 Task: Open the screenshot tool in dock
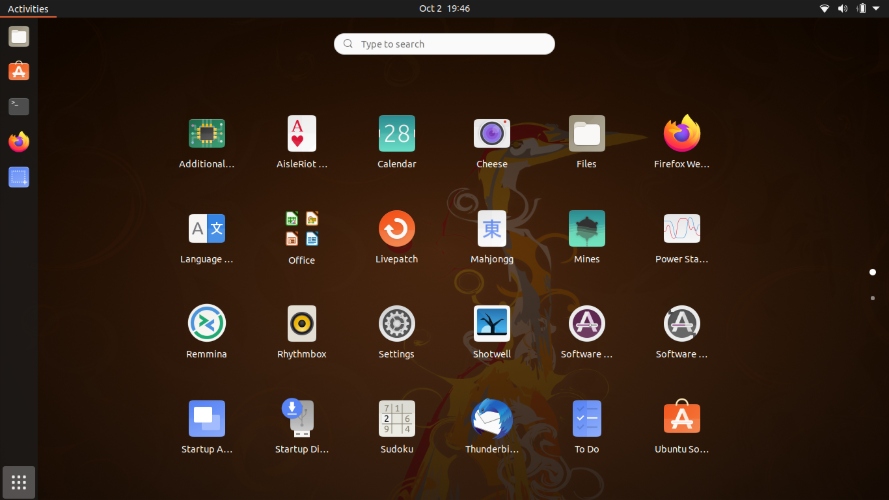coord(19,177)
